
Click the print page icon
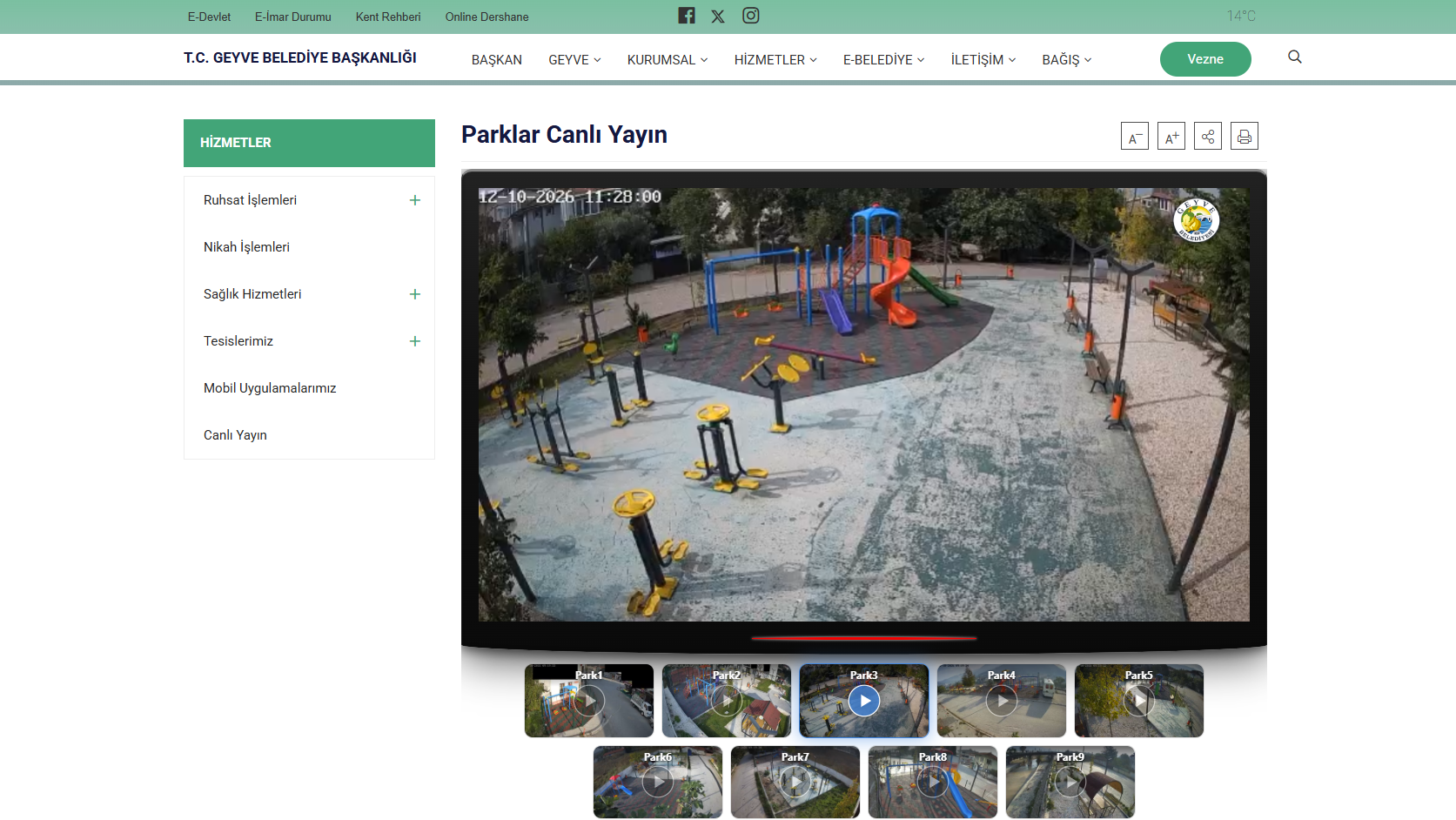pos(1245,136)
